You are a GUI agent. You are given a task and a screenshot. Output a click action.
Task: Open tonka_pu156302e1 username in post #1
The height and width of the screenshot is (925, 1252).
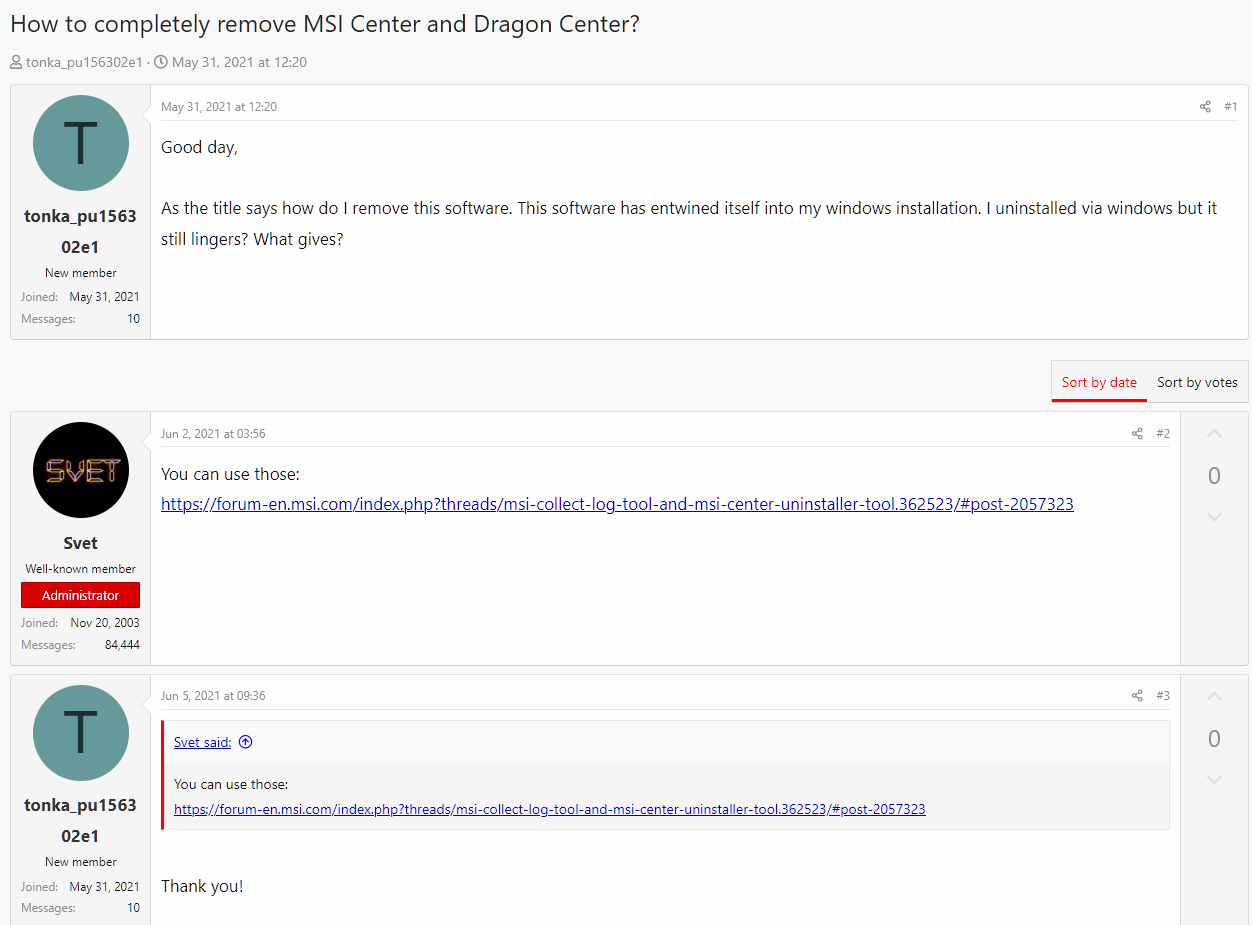(81, 231)
